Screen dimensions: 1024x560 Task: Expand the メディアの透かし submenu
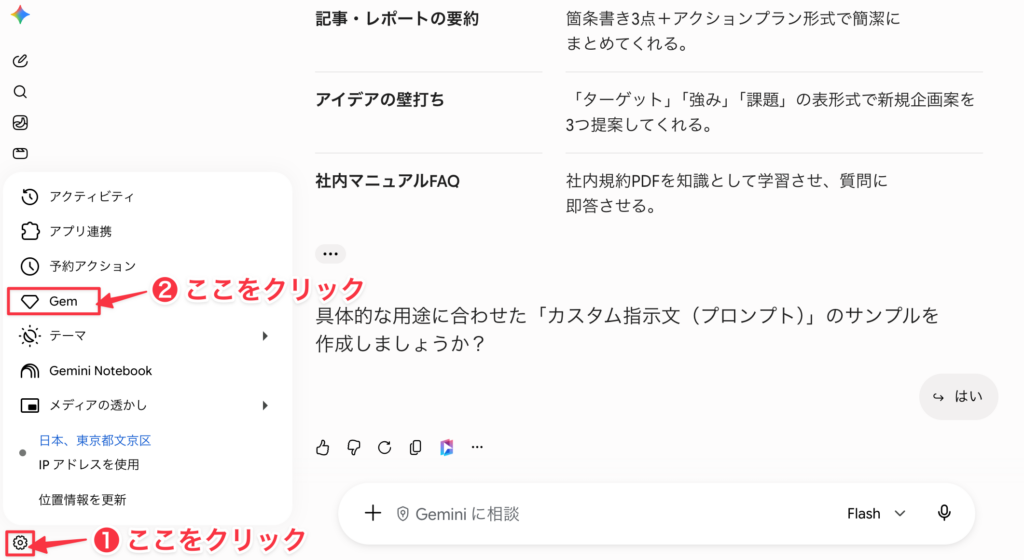tap(264, 405)
